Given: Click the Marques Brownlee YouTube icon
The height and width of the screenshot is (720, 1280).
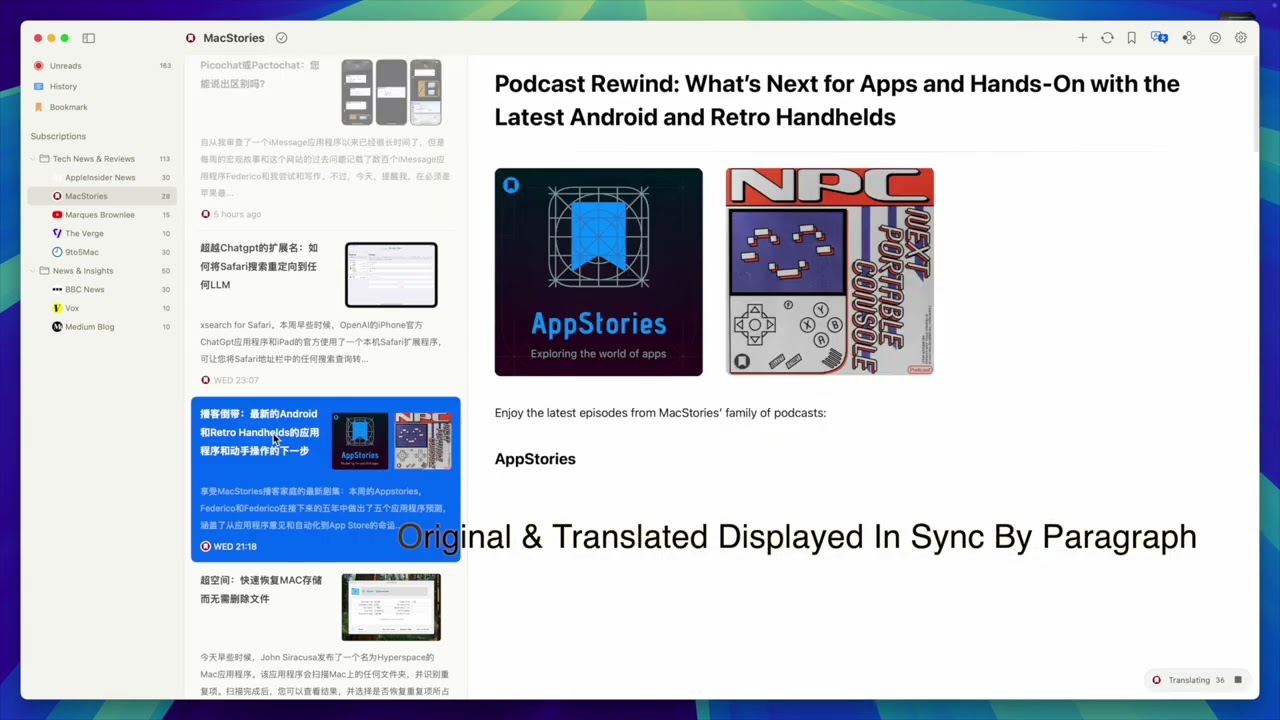Looking at the screenshot, I should click(57, 215).
